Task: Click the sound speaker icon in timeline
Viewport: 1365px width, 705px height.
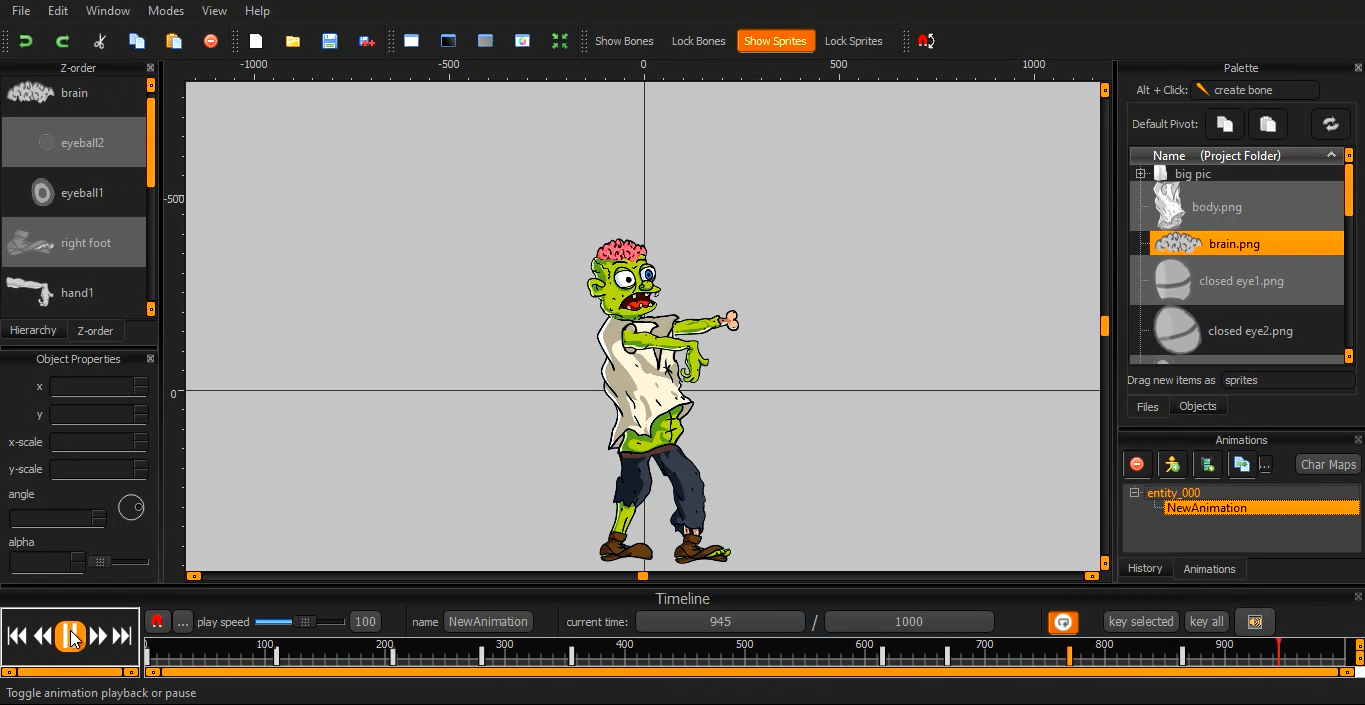Action: (1255, 622)
